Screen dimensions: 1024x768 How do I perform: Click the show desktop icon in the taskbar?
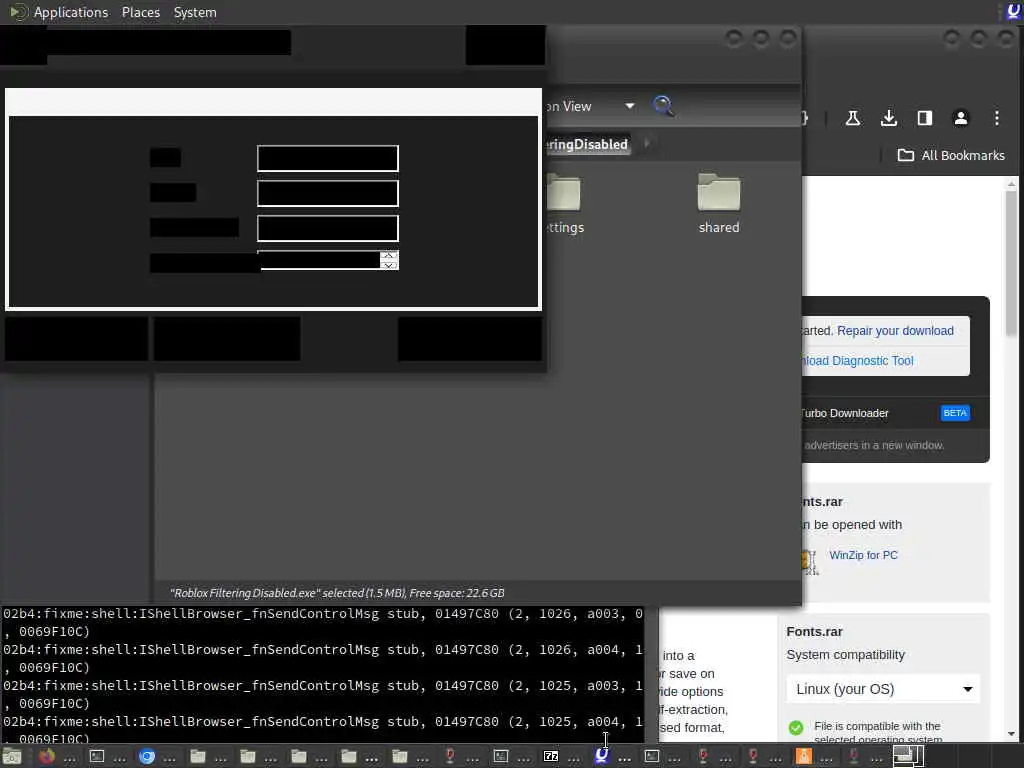coord(11,756)
